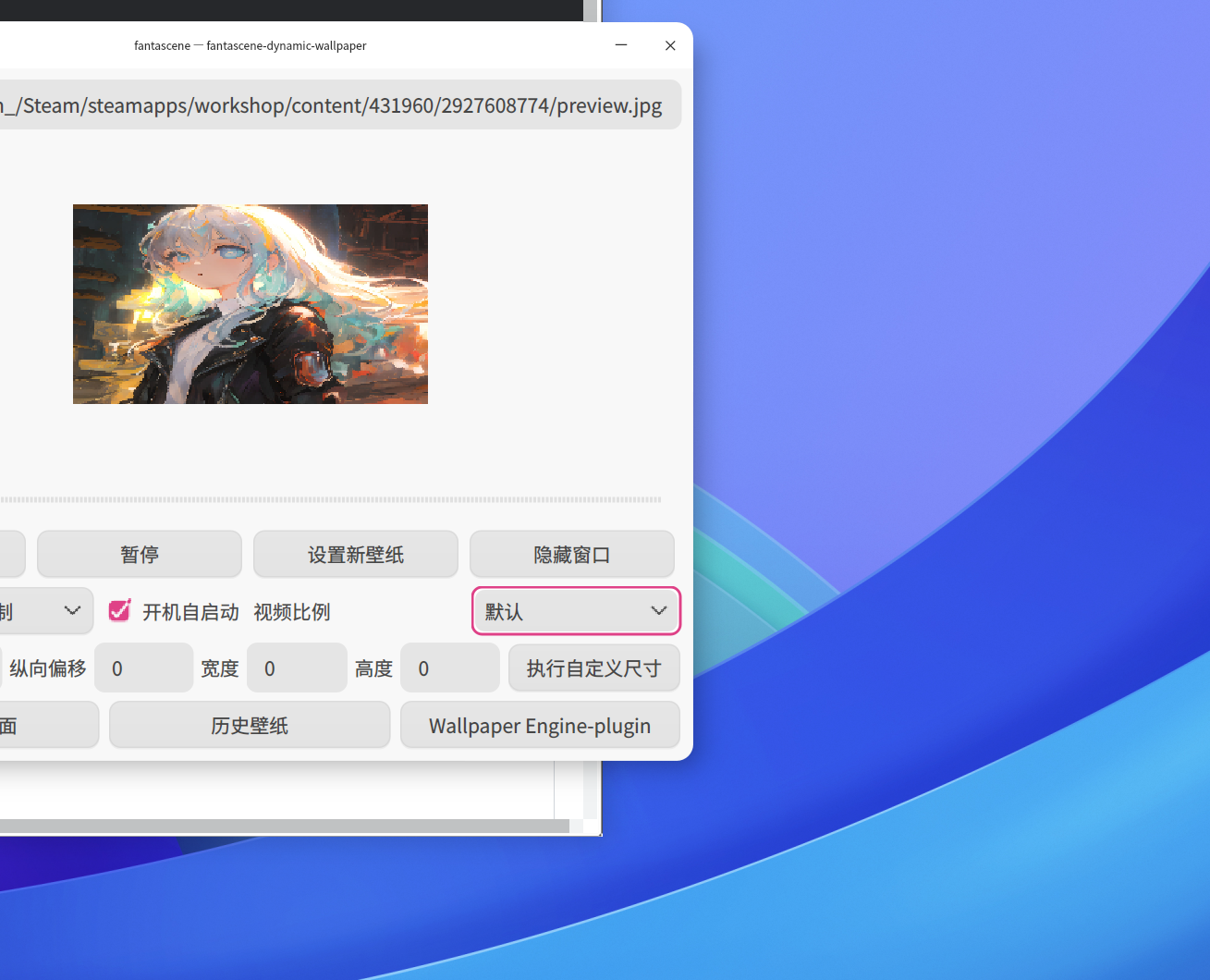Click the horizontal scrollbar of background window

pos(285,826)
